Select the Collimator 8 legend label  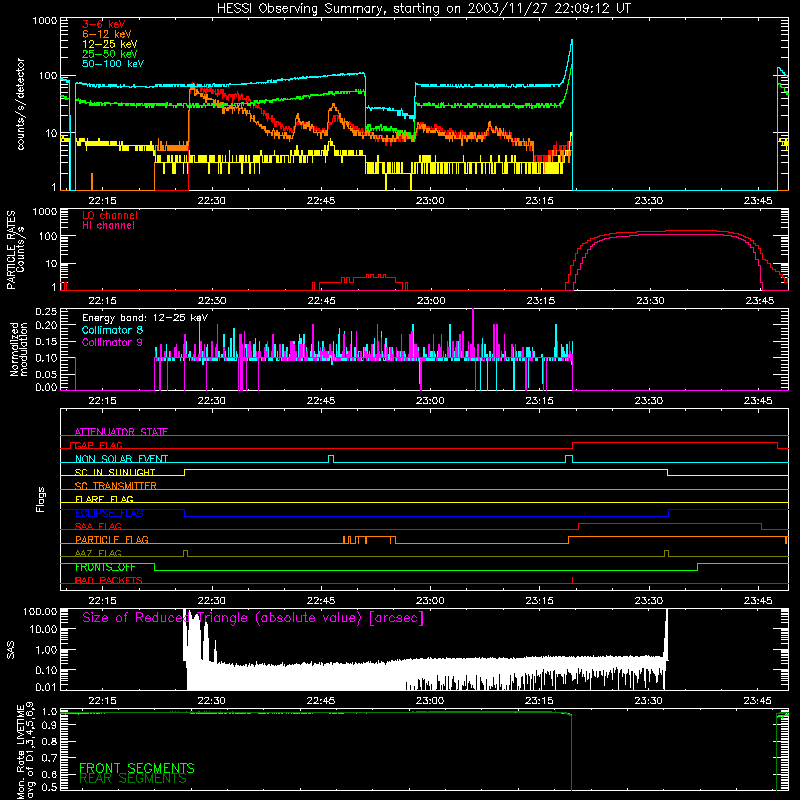112,330
